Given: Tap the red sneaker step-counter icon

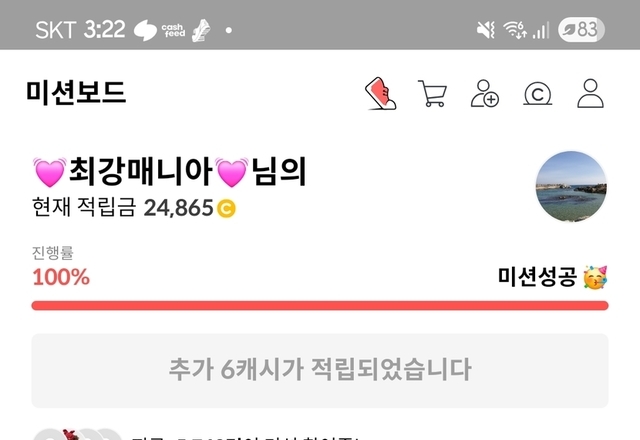Looking at the screenshot, I should tap(380, 93).
